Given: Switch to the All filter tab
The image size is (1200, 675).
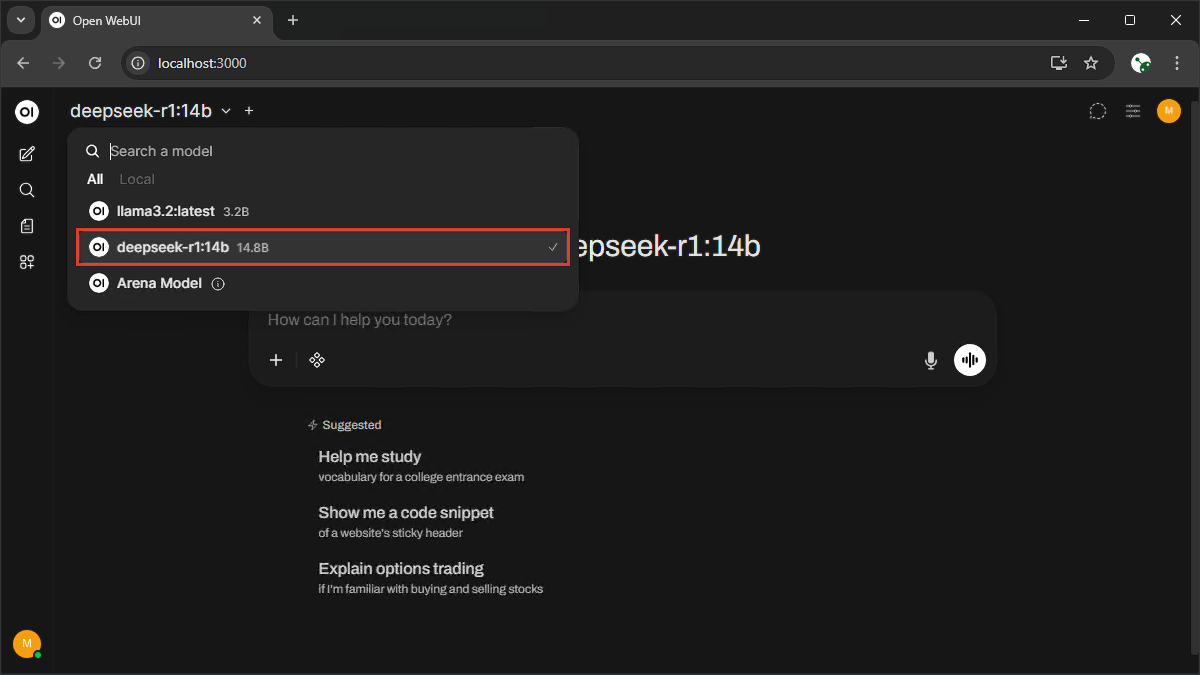Looking at the screenshot, I should point(95,179).
